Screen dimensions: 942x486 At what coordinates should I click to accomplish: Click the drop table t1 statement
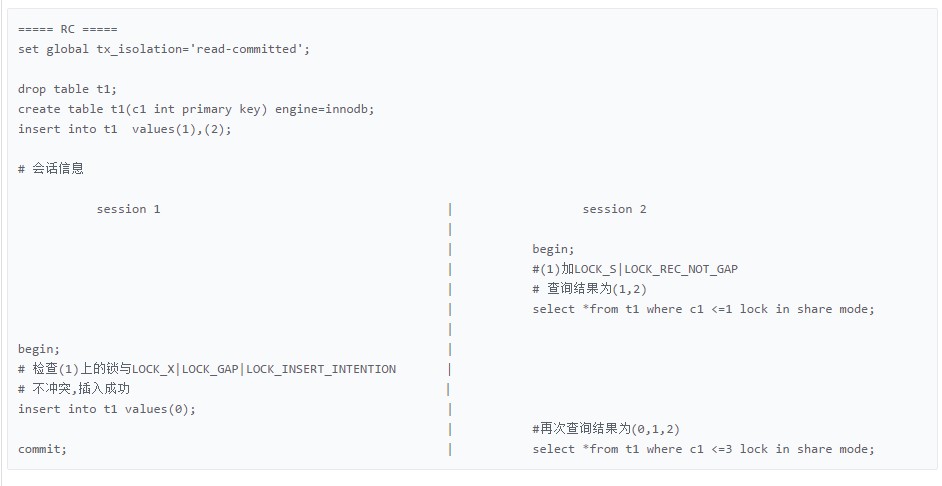(x=67, y=89)
